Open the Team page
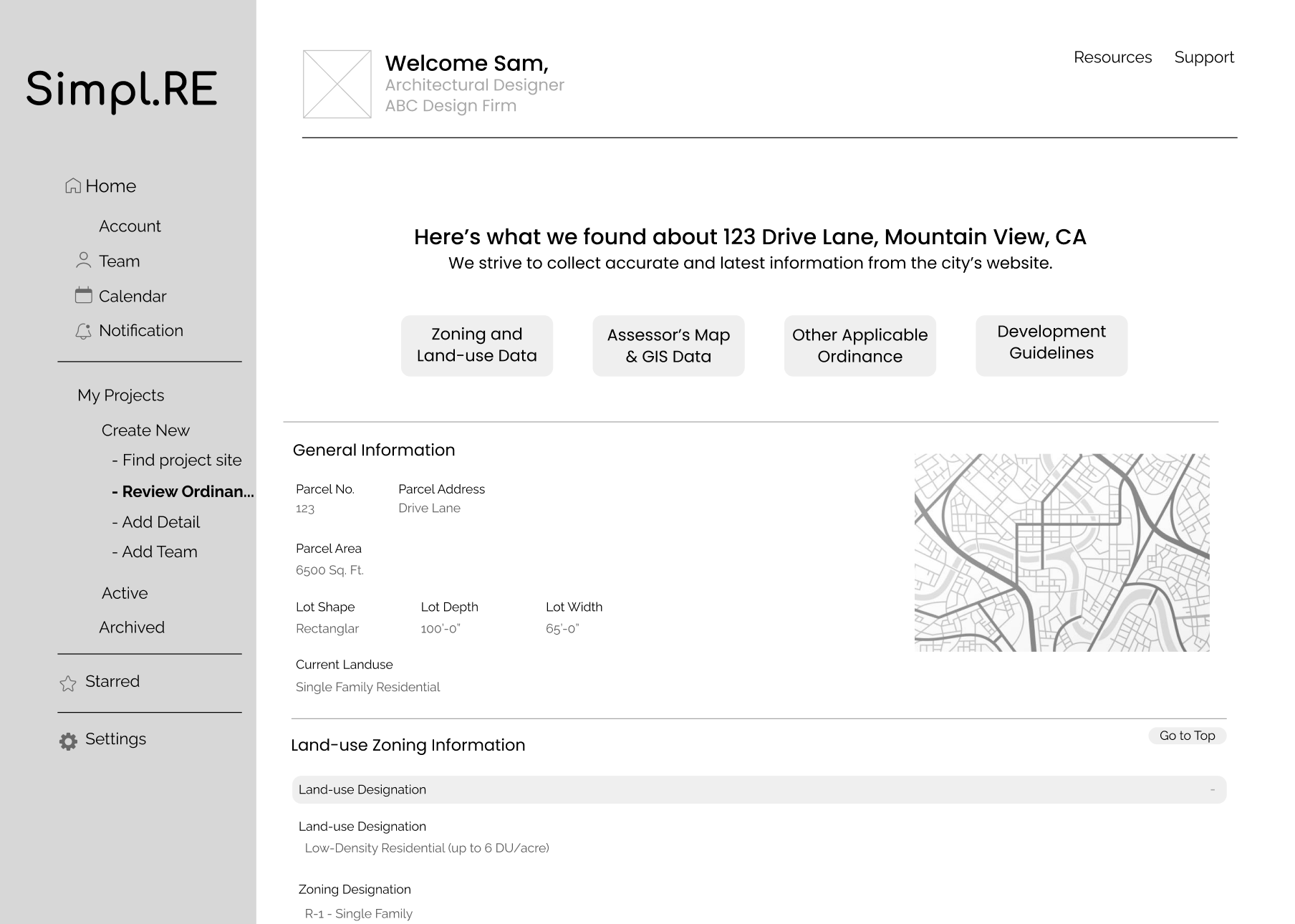Image resolution: width=1295 pixels, height=924 pixels. pyautogui.click(x=119, y=261)
